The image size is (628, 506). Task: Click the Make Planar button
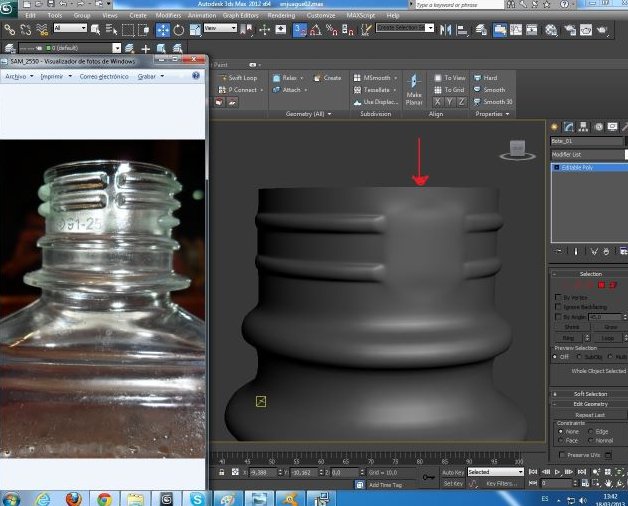pyautogui.click(x=414, y=90)
